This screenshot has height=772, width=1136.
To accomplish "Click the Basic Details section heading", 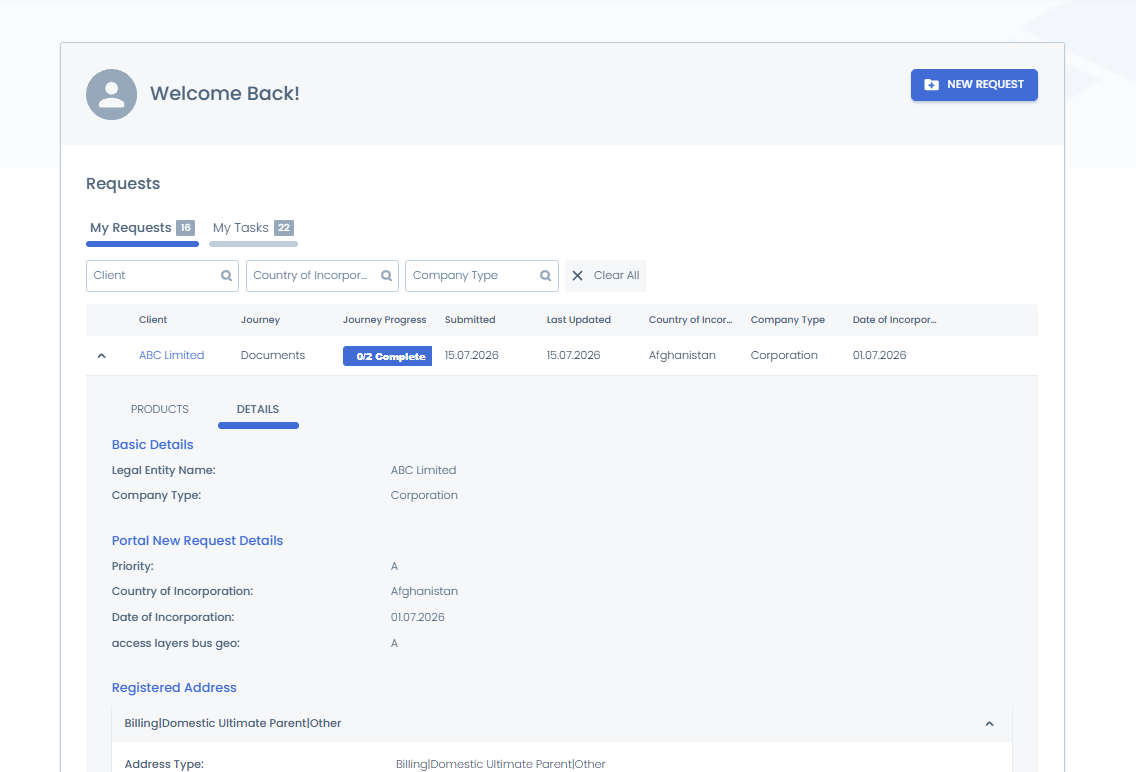I will click(x=152, y=445).
